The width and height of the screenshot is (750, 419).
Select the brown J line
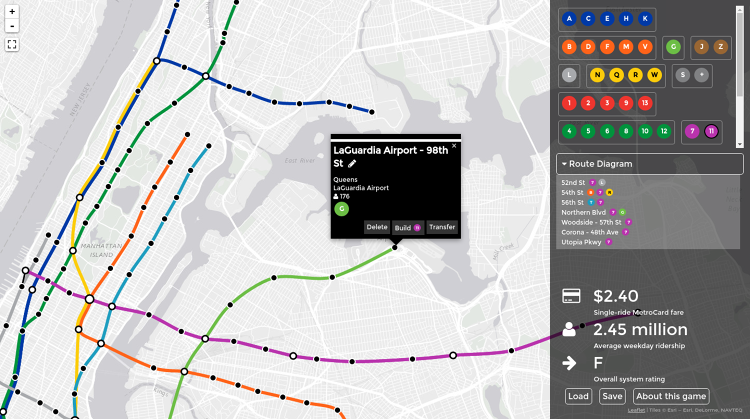702,47
